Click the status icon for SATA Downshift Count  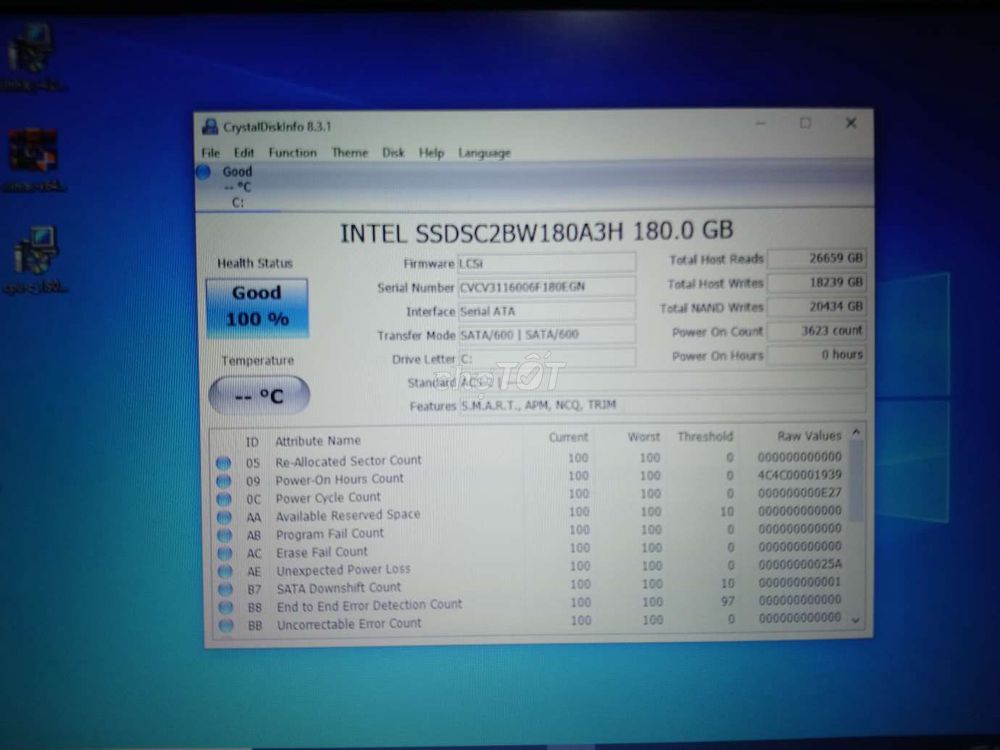click(225, 589)
